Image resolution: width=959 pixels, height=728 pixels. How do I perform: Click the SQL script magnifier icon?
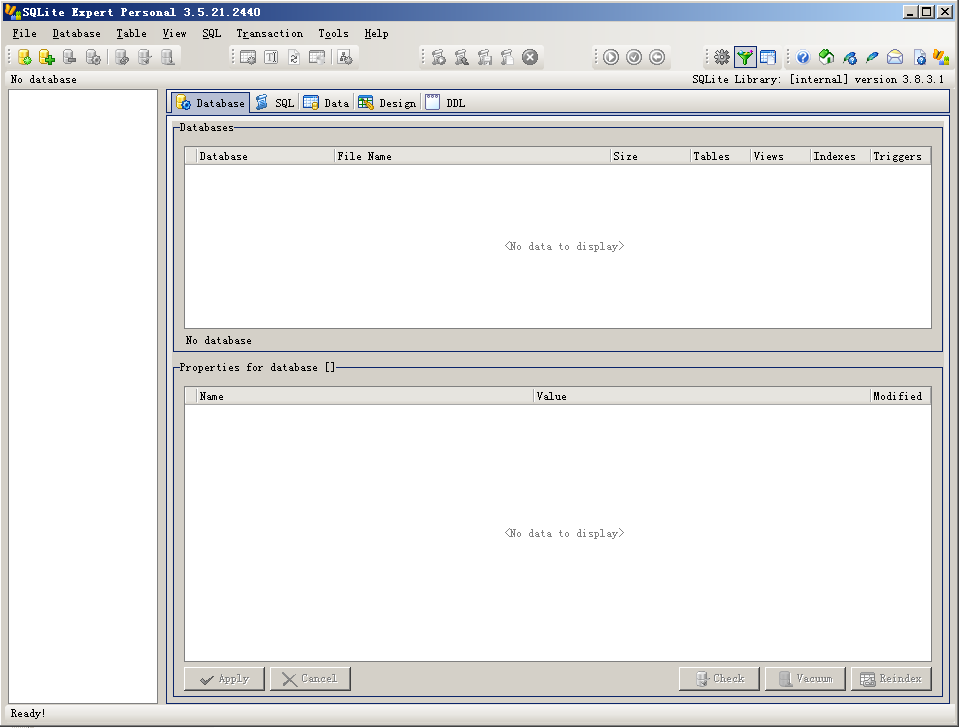tap(462, 57)
